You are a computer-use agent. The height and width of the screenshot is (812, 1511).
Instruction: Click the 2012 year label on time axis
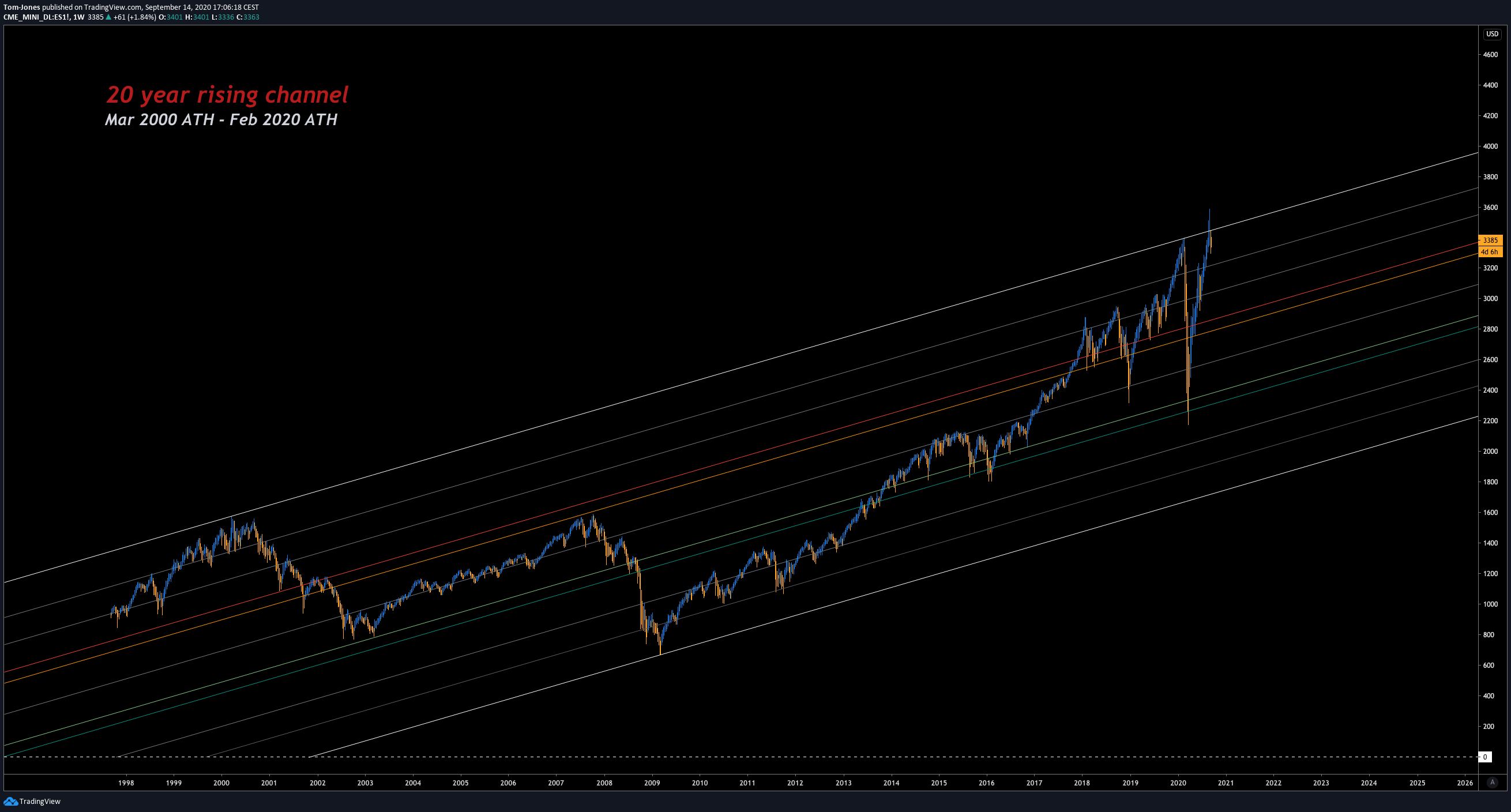click(795, 783)
